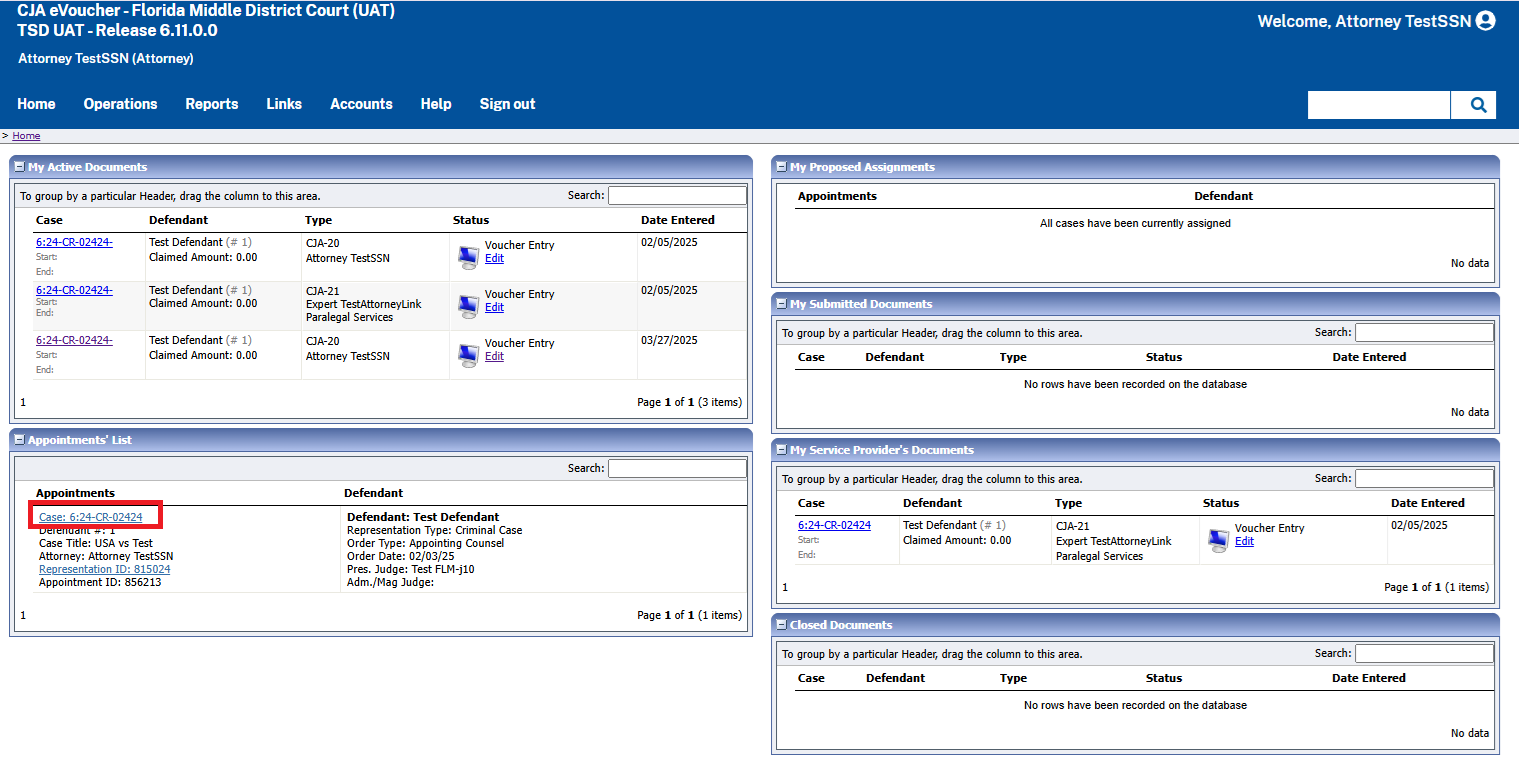Click 'Expert TestAttorneyLink' in My Active Documents
Image resolution: width=1519 pixels, height=766 pixels.
363,304
